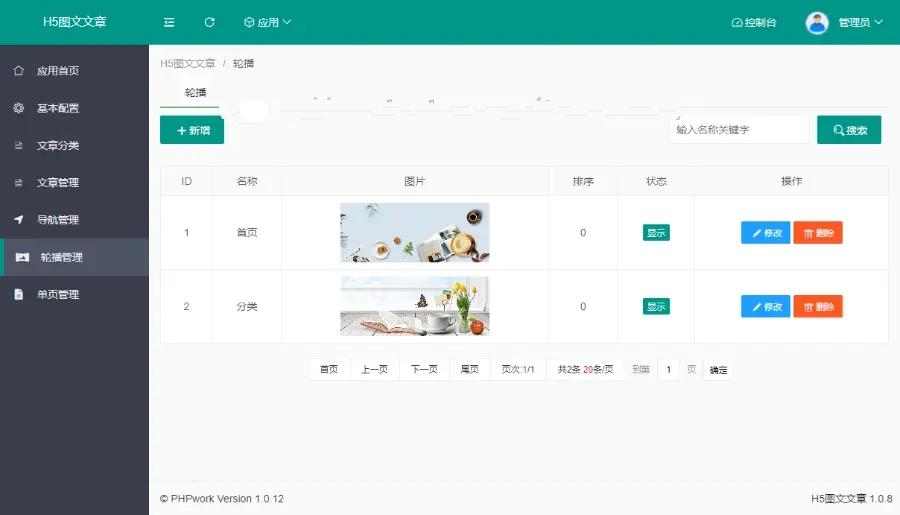
Task: Click 修改 for the 首页 row
Action: coord(766,233)
